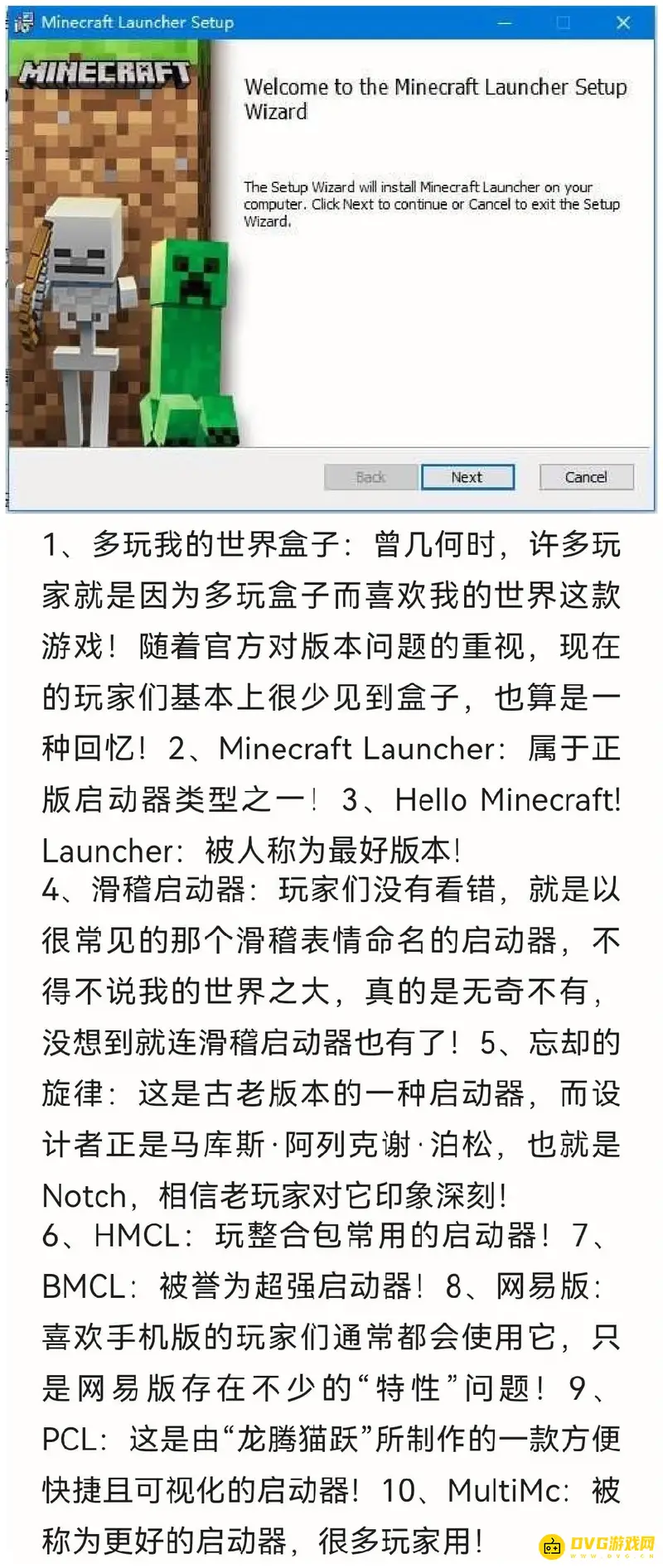Click the Setup Wizard description paragraph
This screenshot has height=1568, width=663.
pos(432,204)
